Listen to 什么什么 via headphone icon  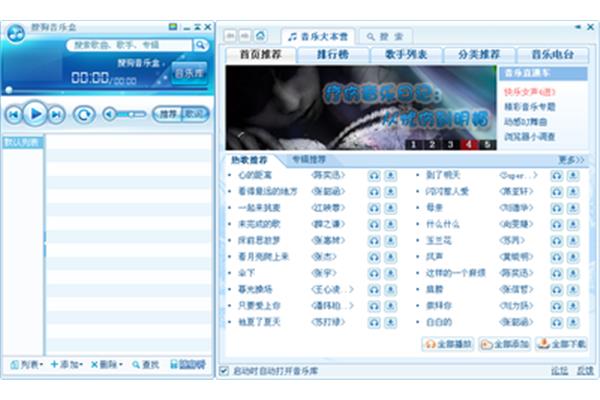[x=556, y=225]
